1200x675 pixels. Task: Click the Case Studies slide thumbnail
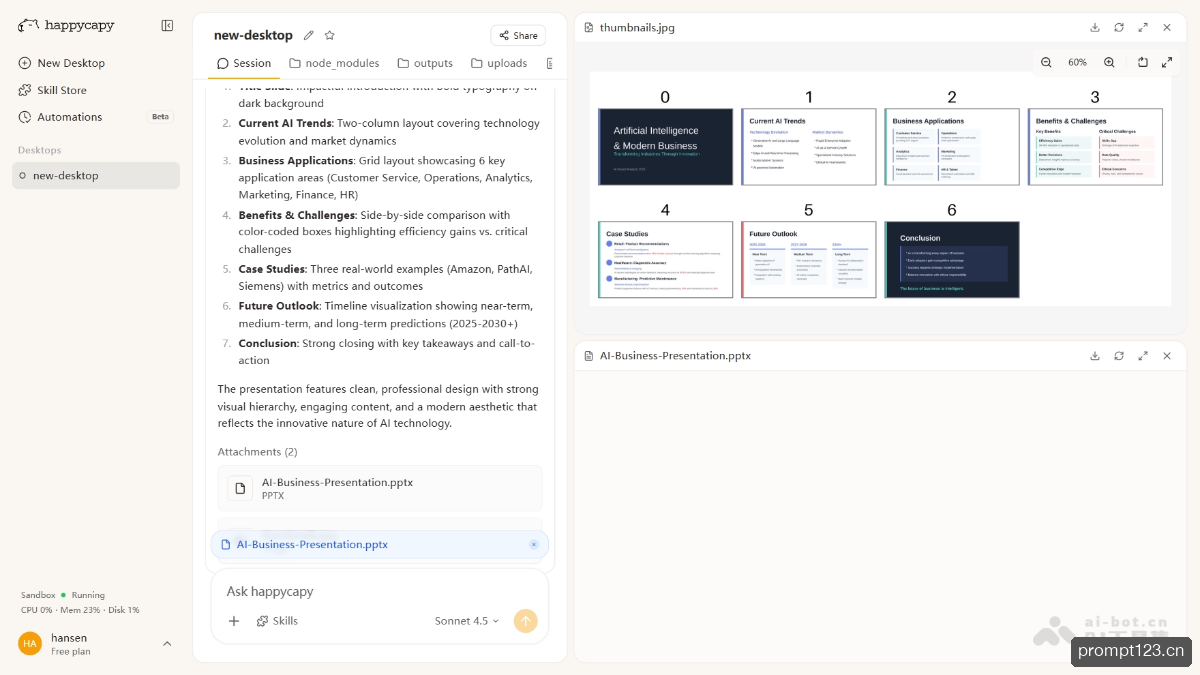(665, 259)
